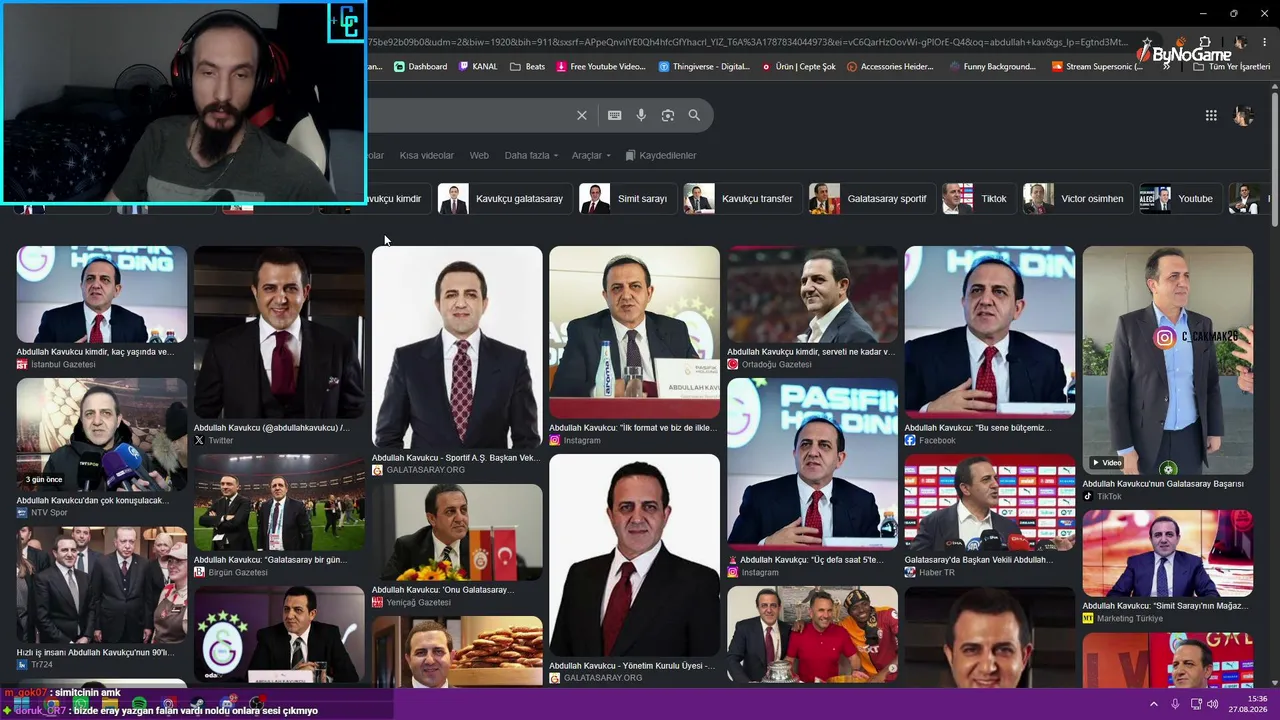
Task: Open the Yönetim Kurulu Üyesi portrait image
Action: (634, 555)
